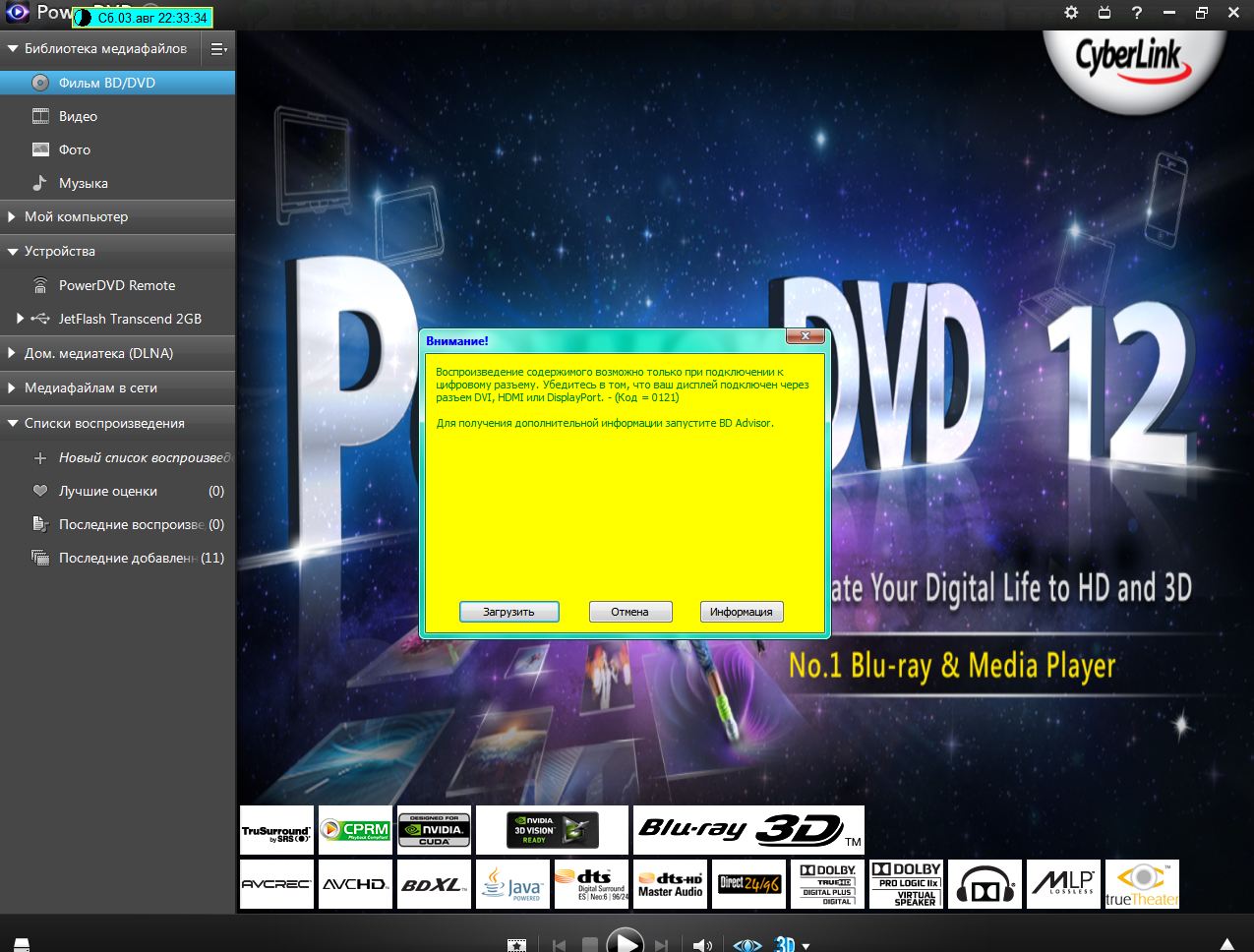
Task: Click Отмена button in warning dialog
Action: (x=629, y=612)
